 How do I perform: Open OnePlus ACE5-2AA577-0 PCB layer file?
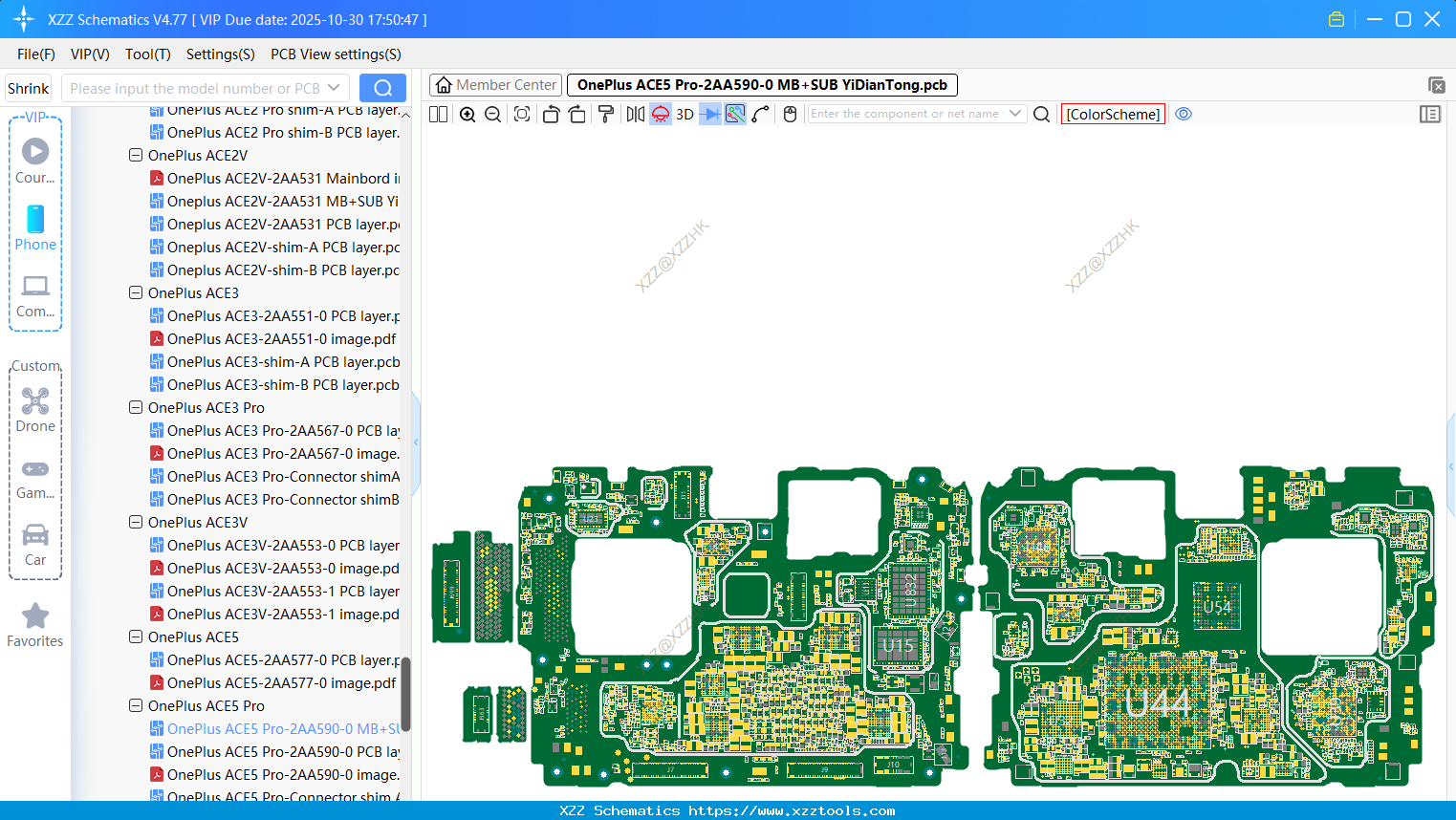pyautogui.click(x=275, y=659)
